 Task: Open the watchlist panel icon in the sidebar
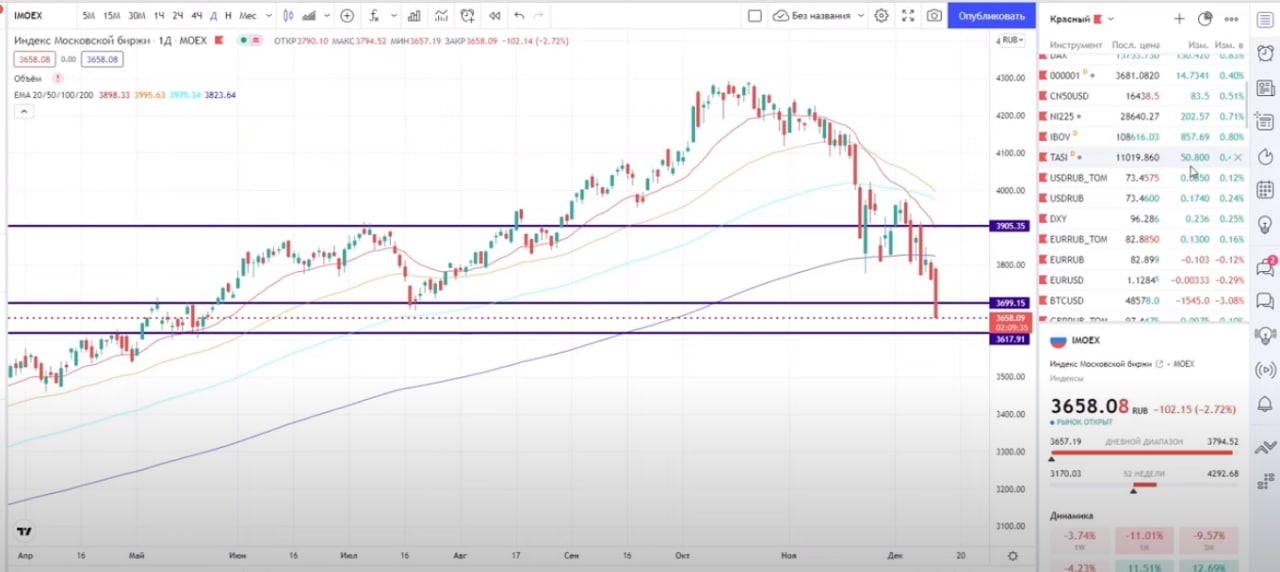point(1264,19)
